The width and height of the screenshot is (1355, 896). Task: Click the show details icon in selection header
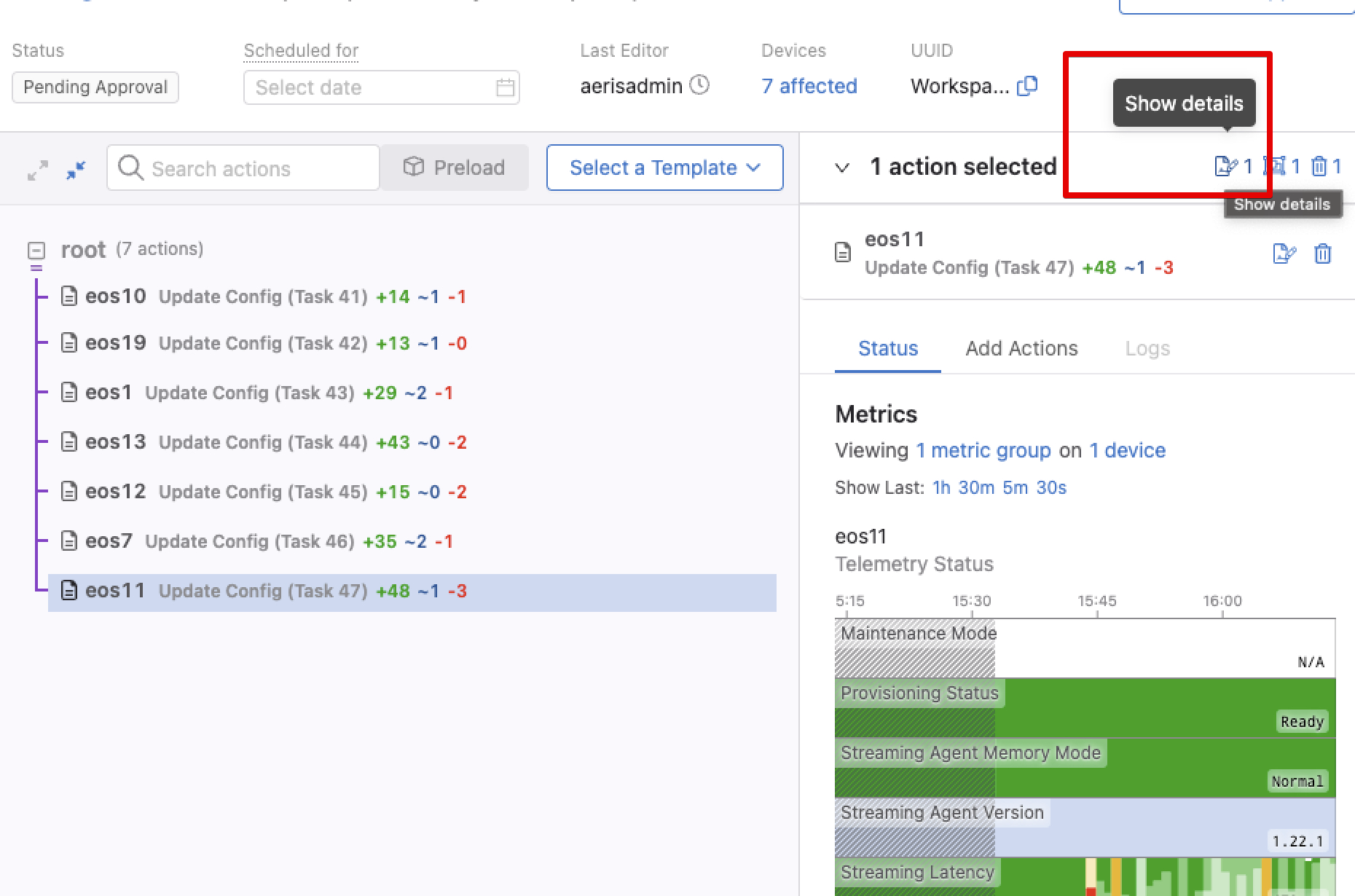pyautogui.click(x=1225, y=167)
